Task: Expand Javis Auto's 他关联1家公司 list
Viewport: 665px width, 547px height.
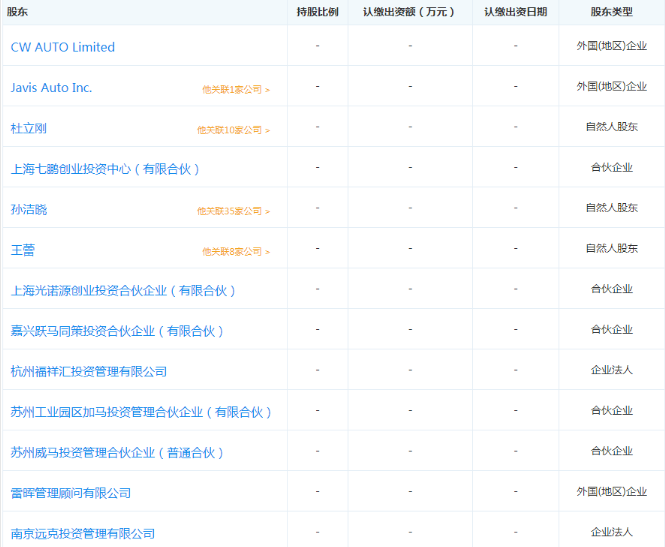Action: [x=236, y=89]
